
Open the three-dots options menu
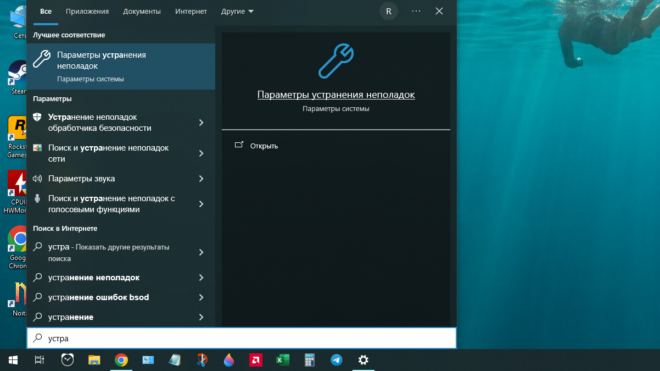pyautogui.click(x=416, y=11)
